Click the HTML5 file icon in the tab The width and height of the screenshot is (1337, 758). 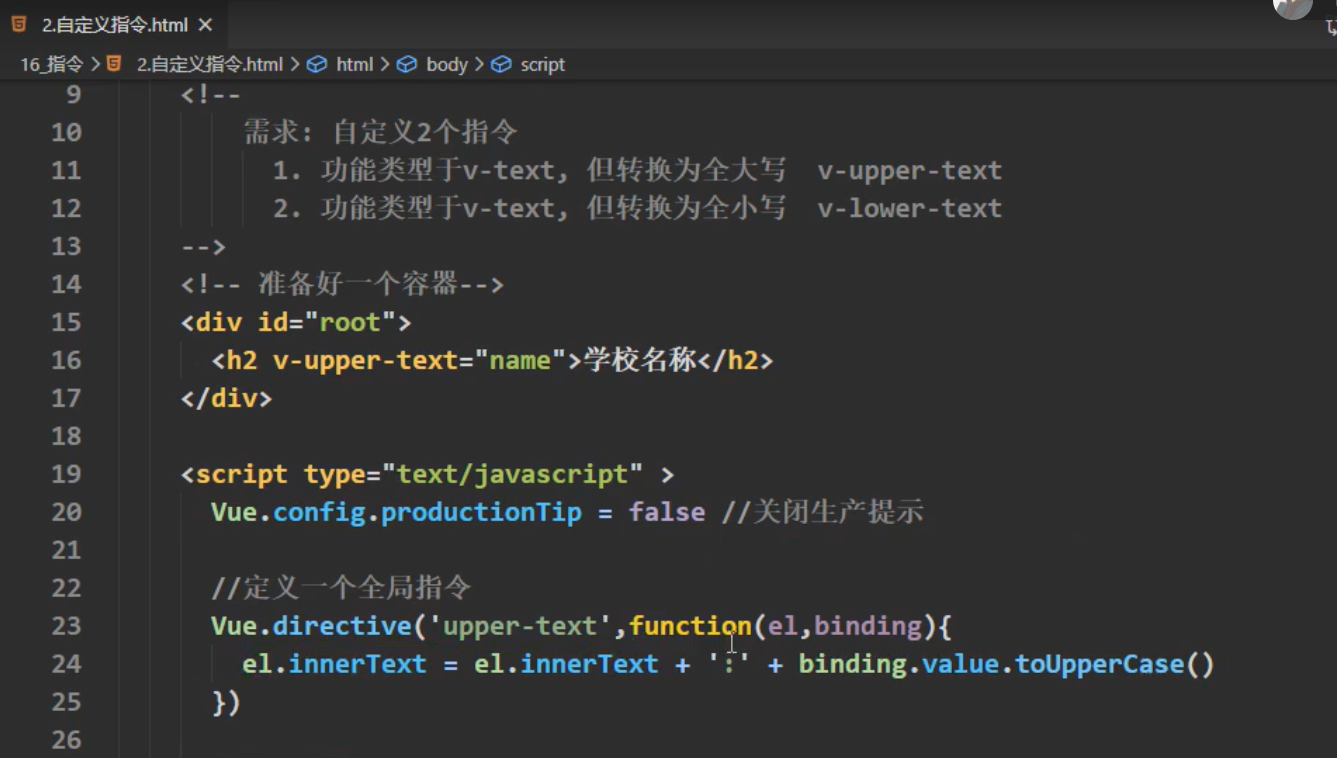(x=19, y=24)
